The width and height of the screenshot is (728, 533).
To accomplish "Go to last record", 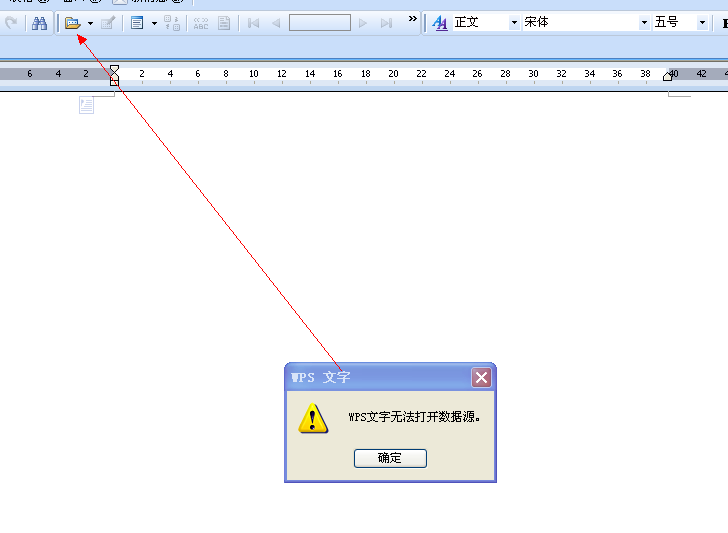I will coord(386,23).
